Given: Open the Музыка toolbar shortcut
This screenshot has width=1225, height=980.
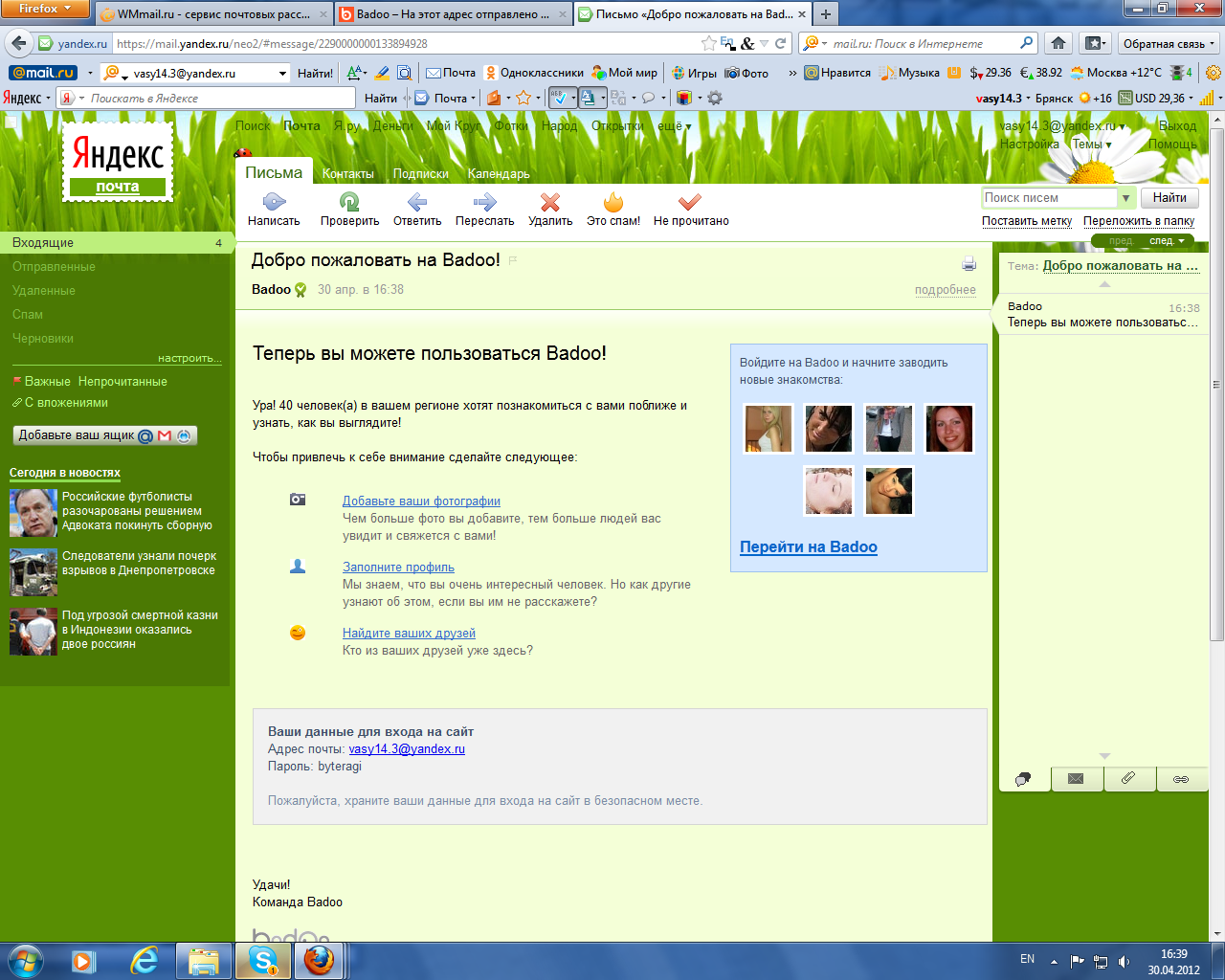Looking at the screenshot, I should coord(910,73).
